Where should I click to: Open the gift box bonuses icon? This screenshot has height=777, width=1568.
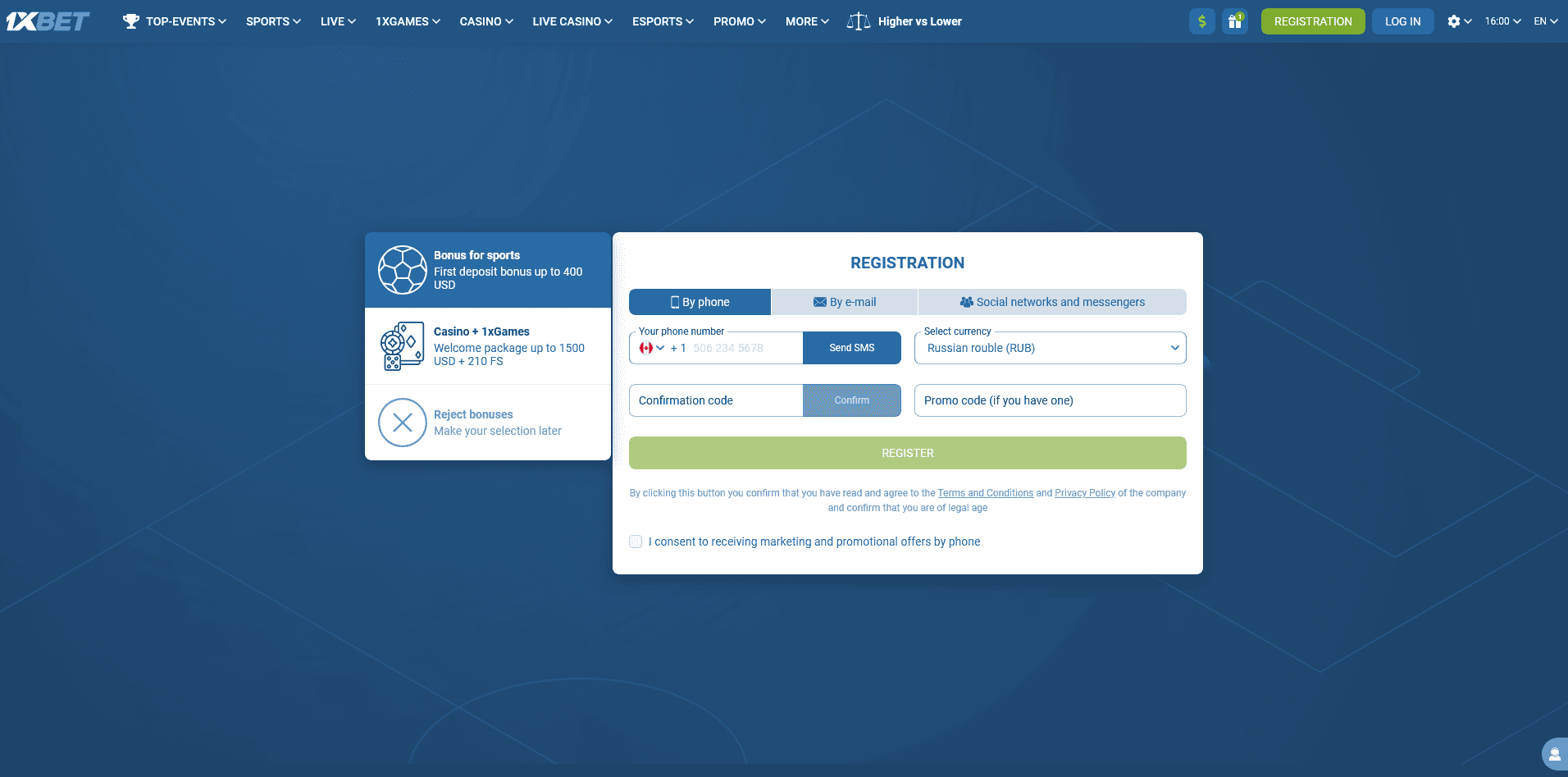[1234, 21]
